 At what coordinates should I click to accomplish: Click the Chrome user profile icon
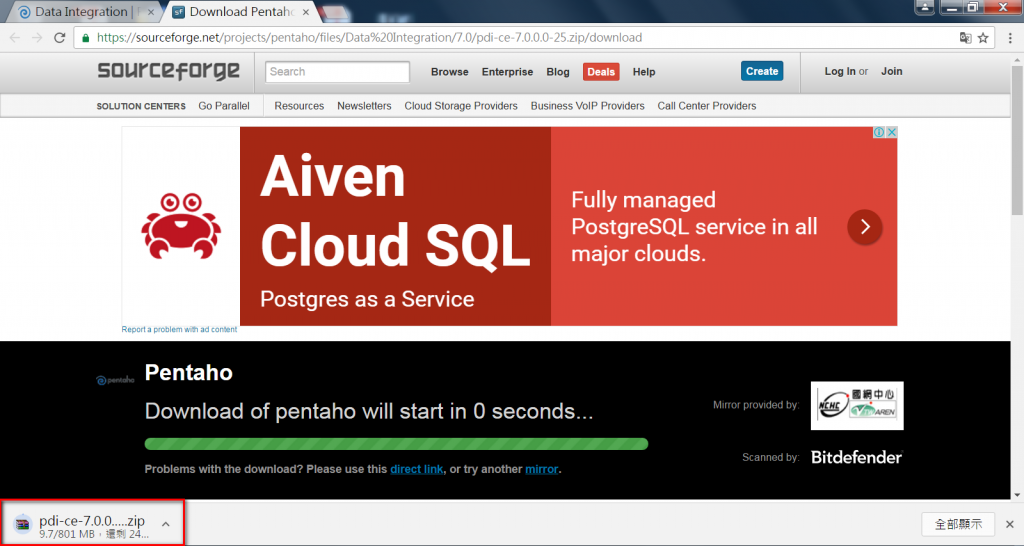click(x=923, y=7)
